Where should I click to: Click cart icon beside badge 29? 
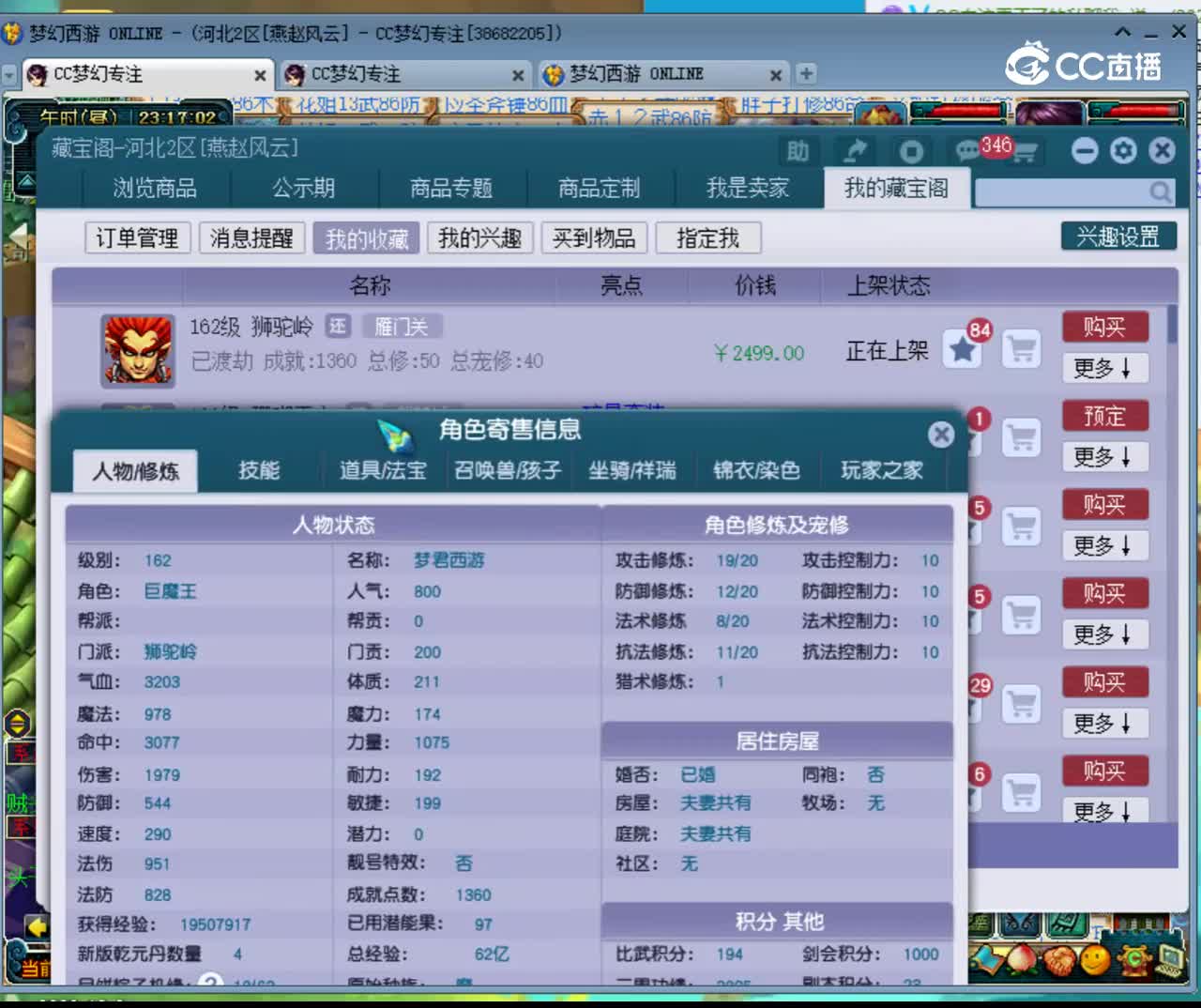tap(1022, 705)
